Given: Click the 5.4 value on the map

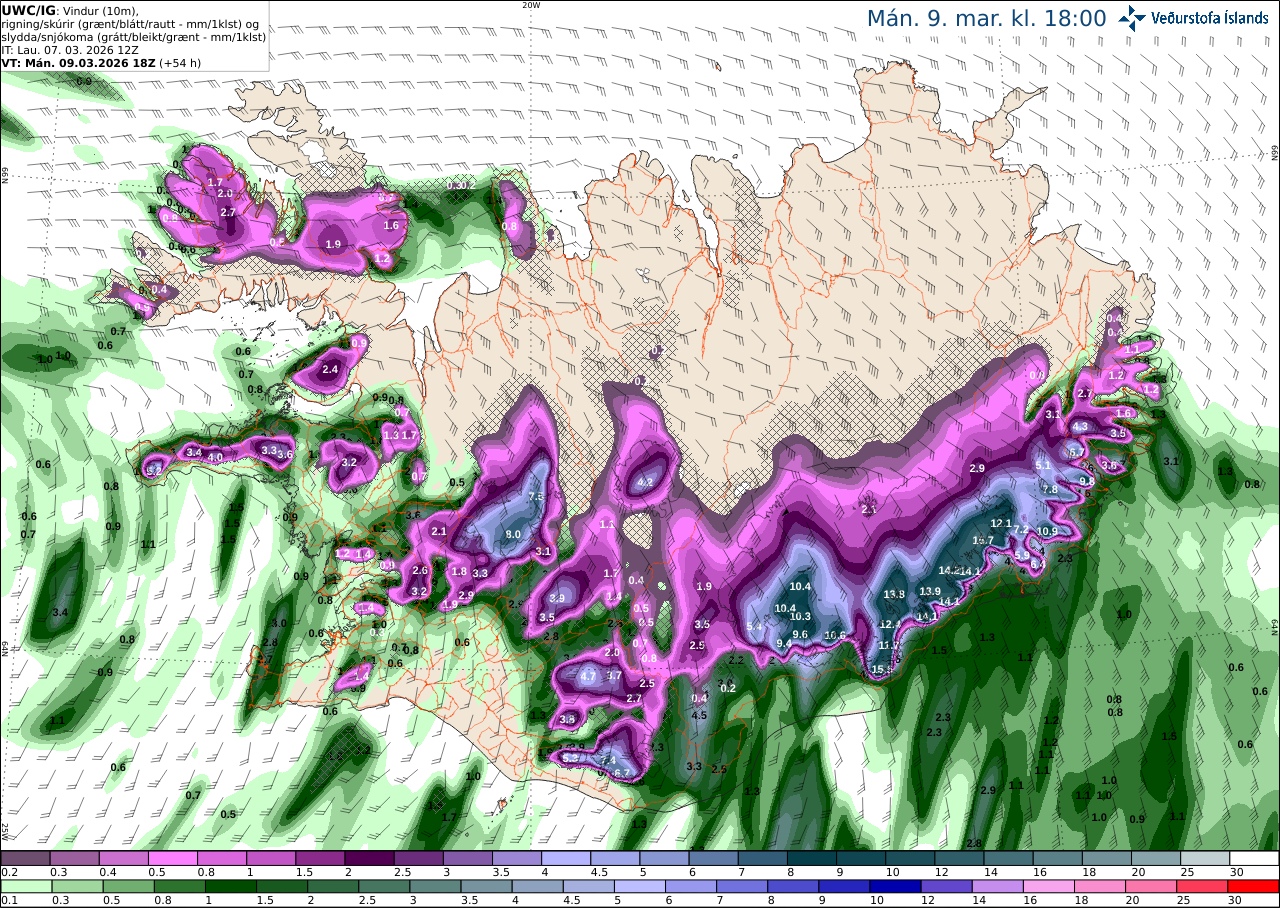Looking at the screenshot, I should click(x=755, y=627).
